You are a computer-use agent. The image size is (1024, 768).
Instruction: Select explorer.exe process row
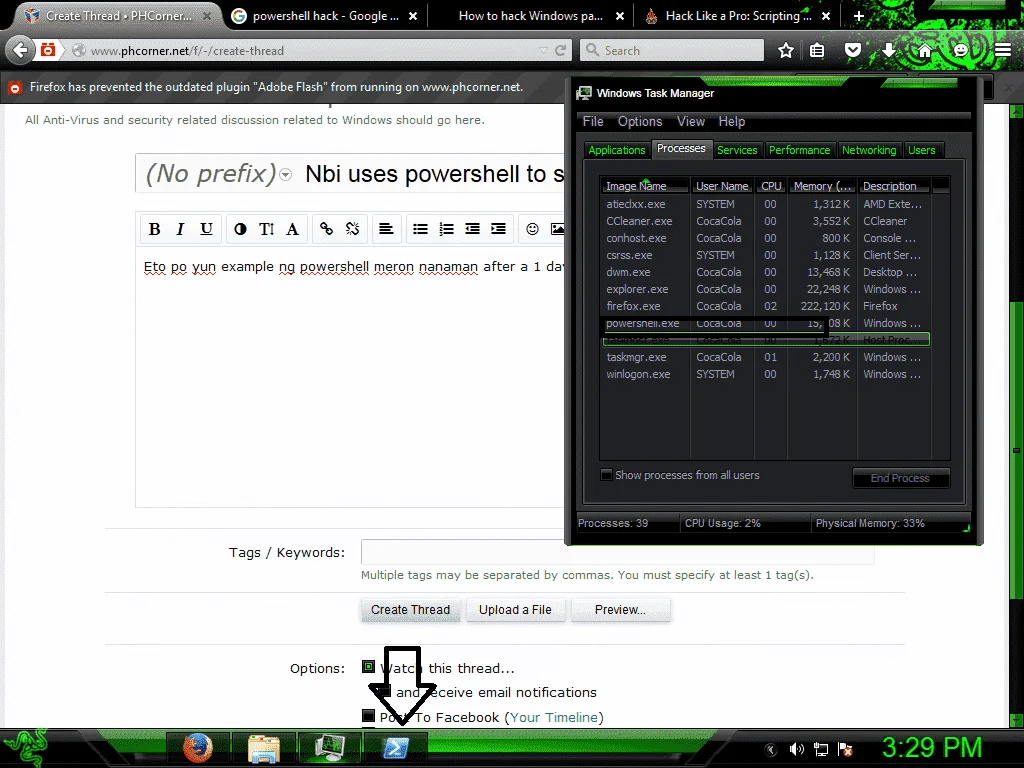tap(765, 289)
